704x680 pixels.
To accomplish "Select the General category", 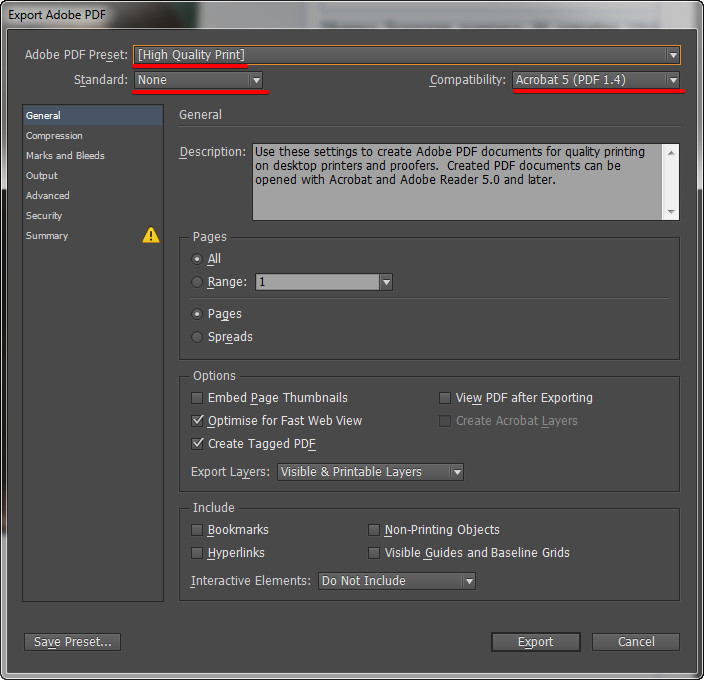I will tap(93, 115).
